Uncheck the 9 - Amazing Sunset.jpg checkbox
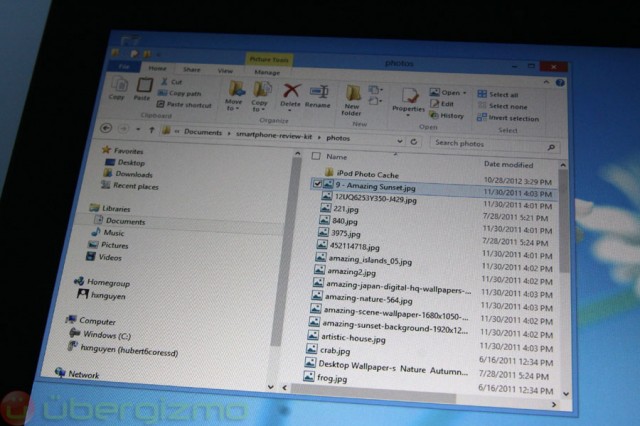Viewport: 640px width, 426px height. point(317,184)
